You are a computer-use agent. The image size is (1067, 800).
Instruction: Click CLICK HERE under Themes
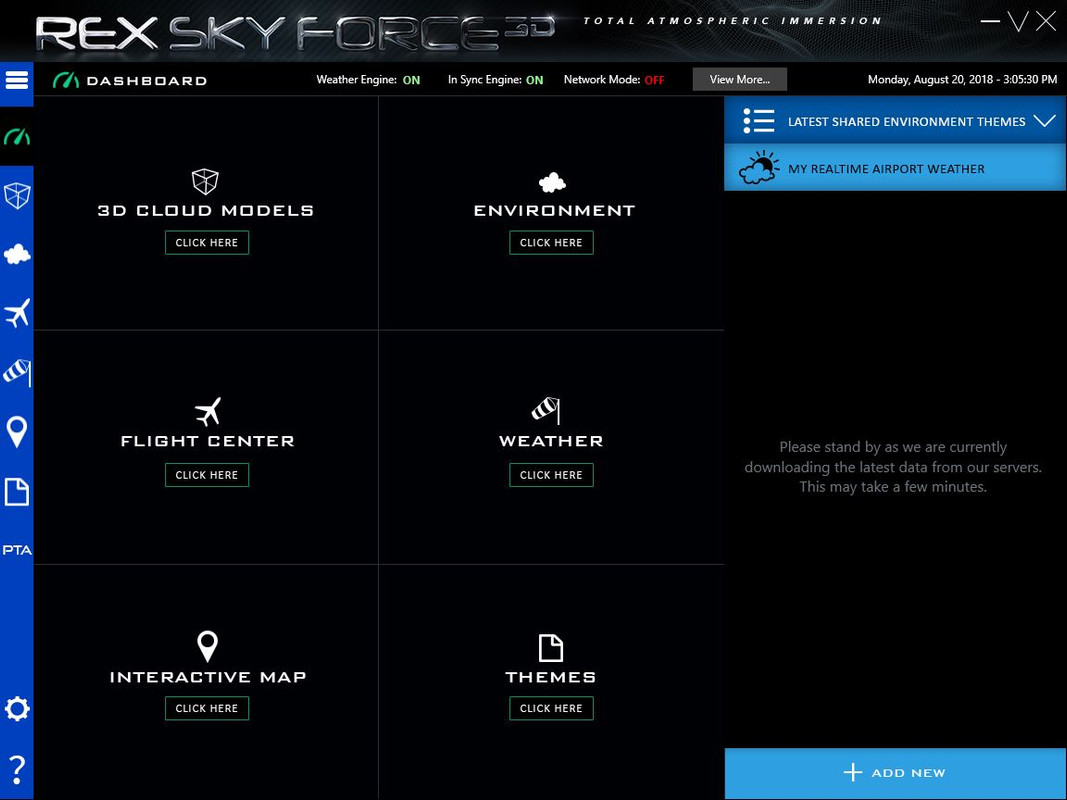point(551,708)
